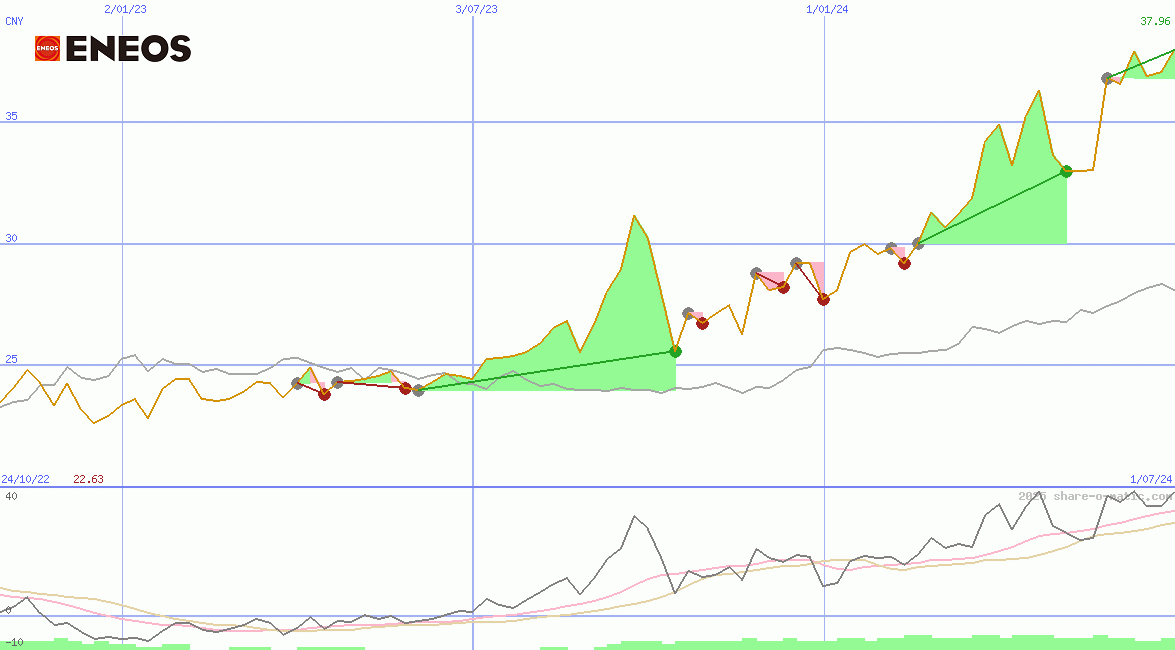Image resolution: width=1175 pixels, height=650 pixels.
Task: Click the leftmost red marker dot on price line
Action: coord(324,394)
